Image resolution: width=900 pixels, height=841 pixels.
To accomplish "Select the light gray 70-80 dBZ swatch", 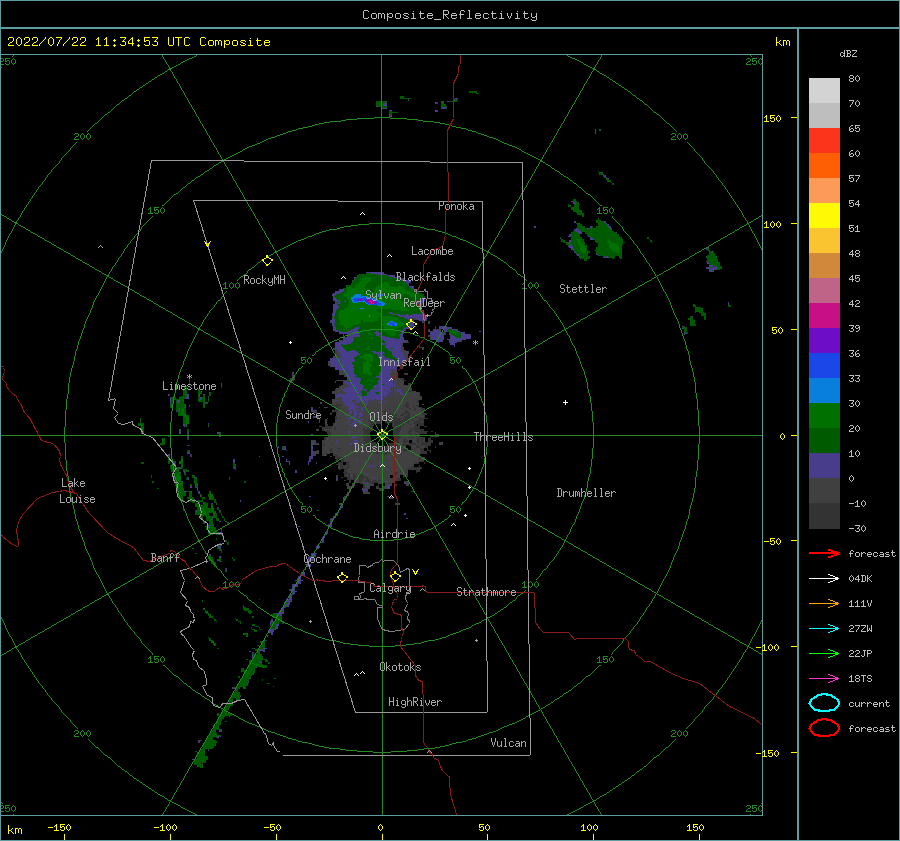I will click(824, 90).
